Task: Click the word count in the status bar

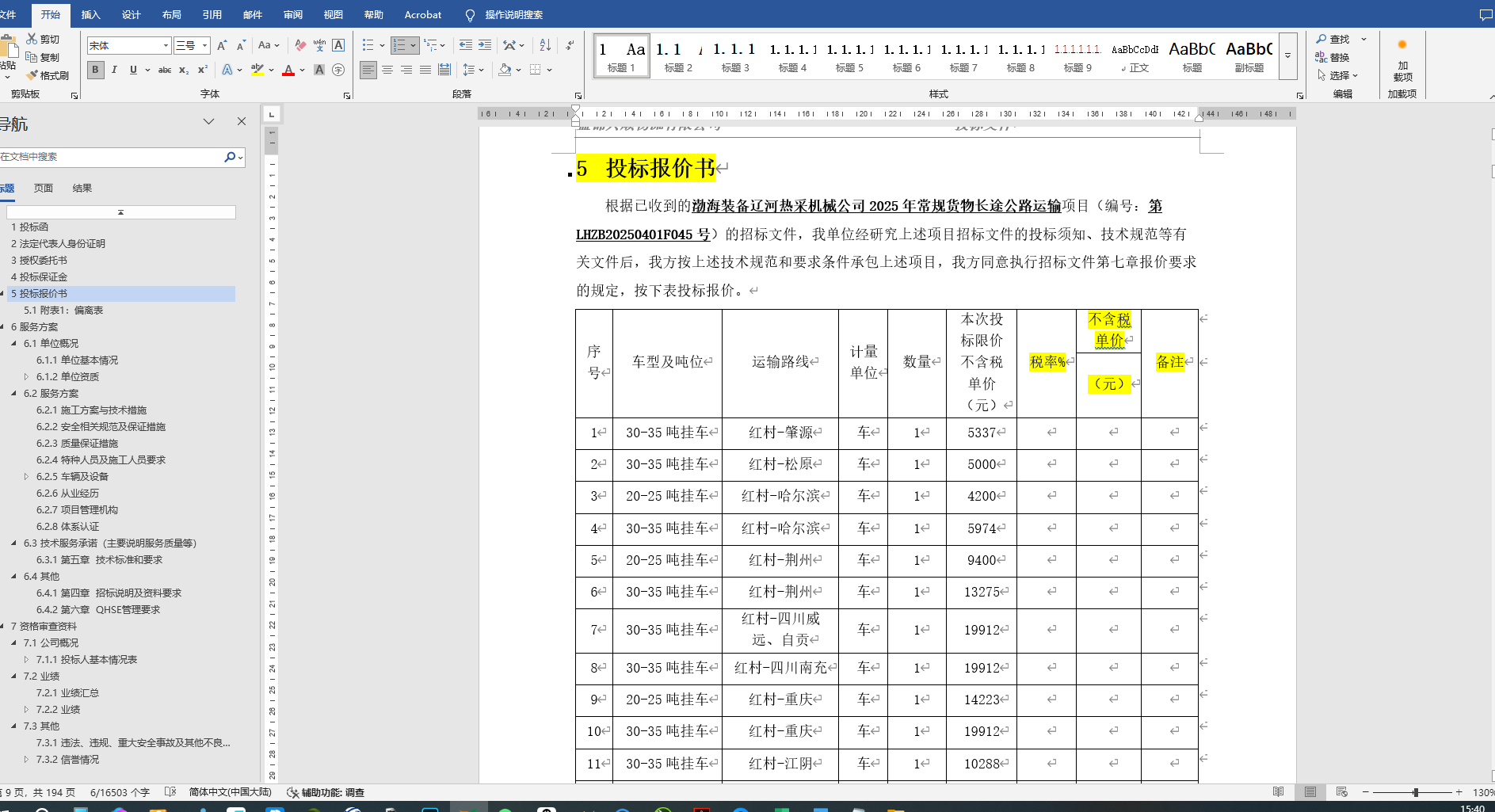Action: tap(120, 792)
